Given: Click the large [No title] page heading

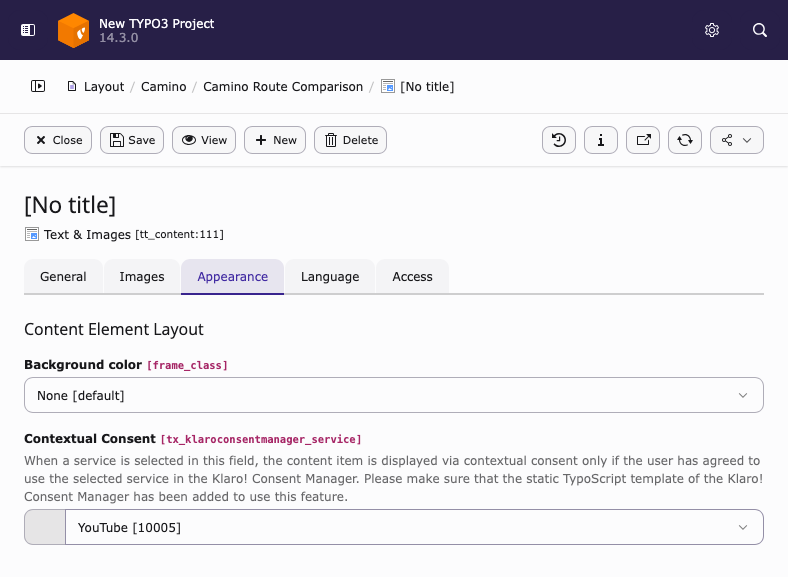Looking at the screenshot, I should (x=70, y=205).
